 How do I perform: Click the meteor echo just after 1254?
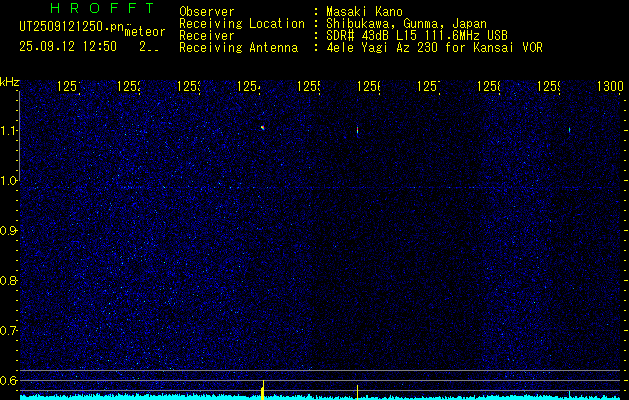click(x=262, y=128)
